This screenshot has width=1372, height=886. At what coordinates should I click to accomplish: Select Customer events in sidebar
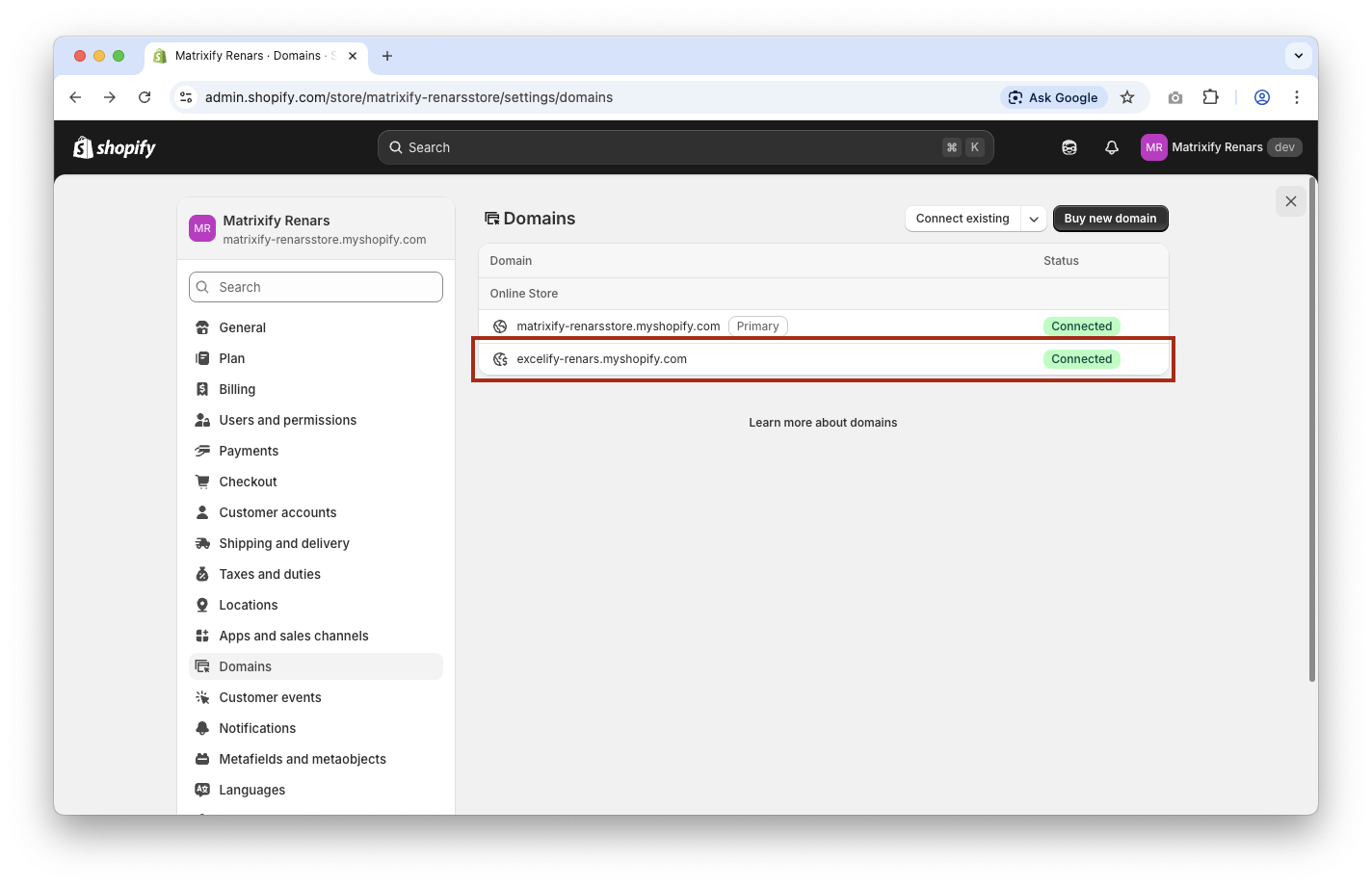pos(270,697)
